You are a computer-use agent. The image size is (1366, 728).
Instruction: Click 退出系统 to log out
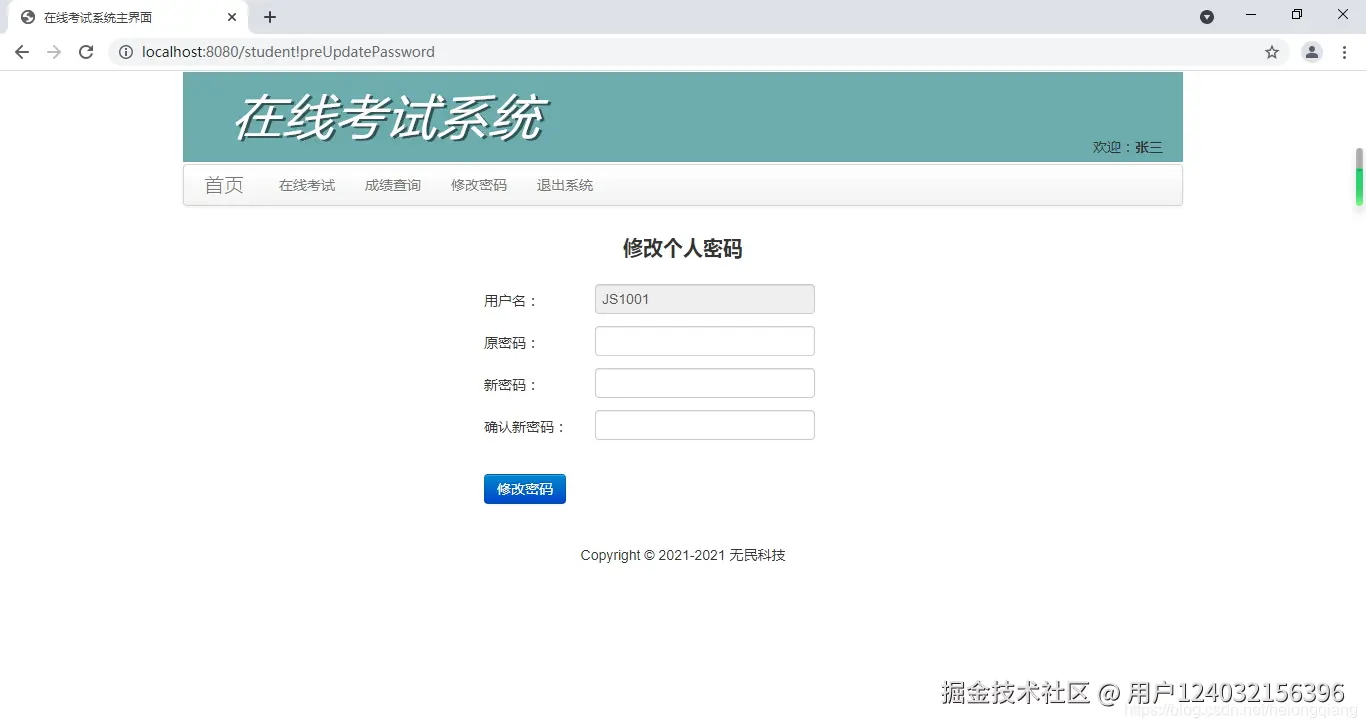coord(565,185)
